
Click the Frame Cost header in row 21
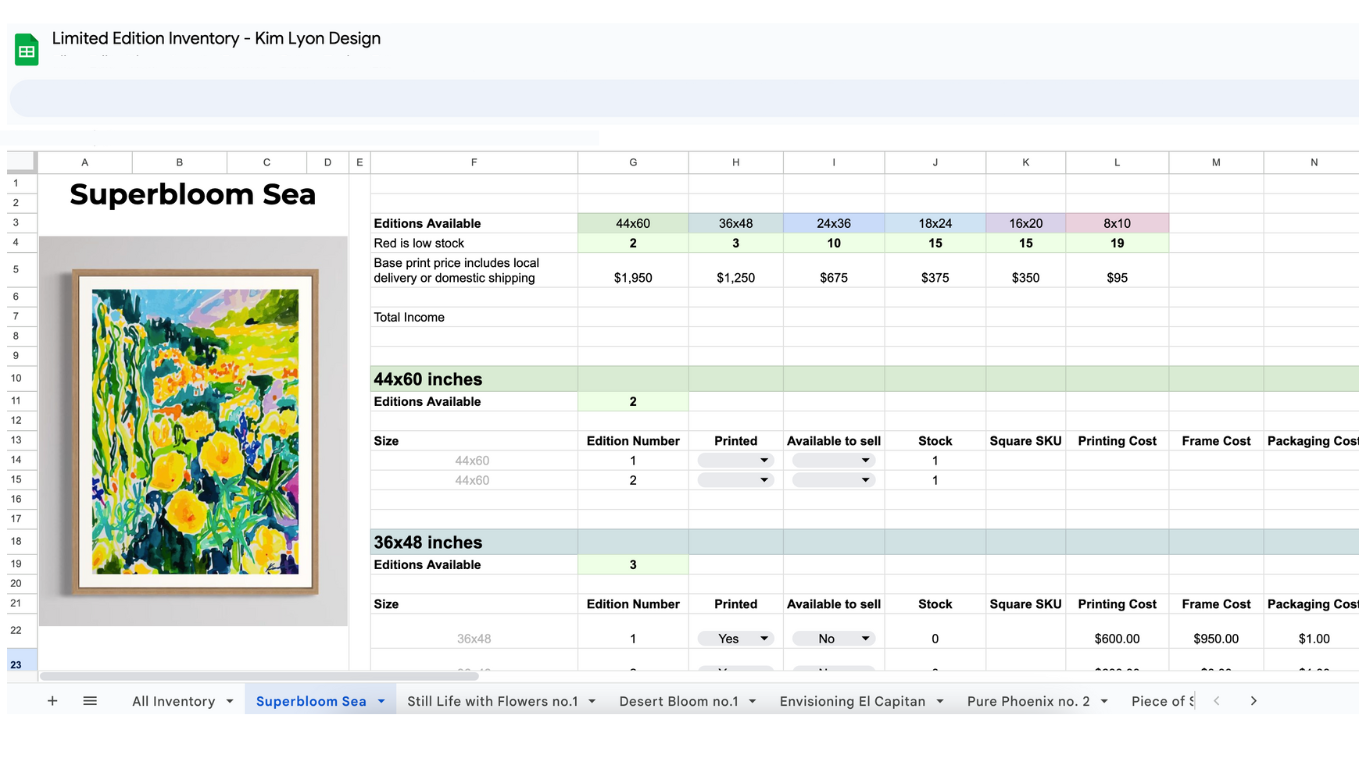[1216, 604]
